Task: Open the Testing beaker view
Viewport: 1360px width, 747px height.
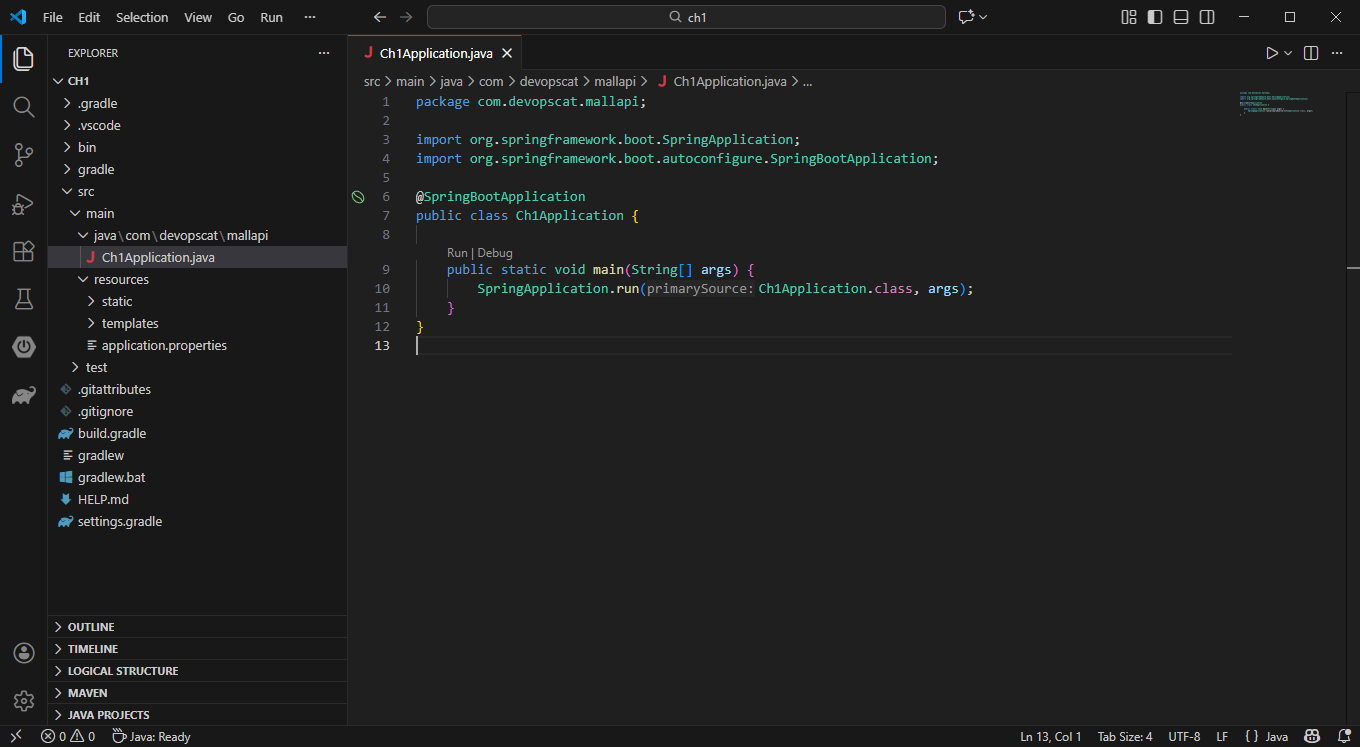Action: [24, 299]
